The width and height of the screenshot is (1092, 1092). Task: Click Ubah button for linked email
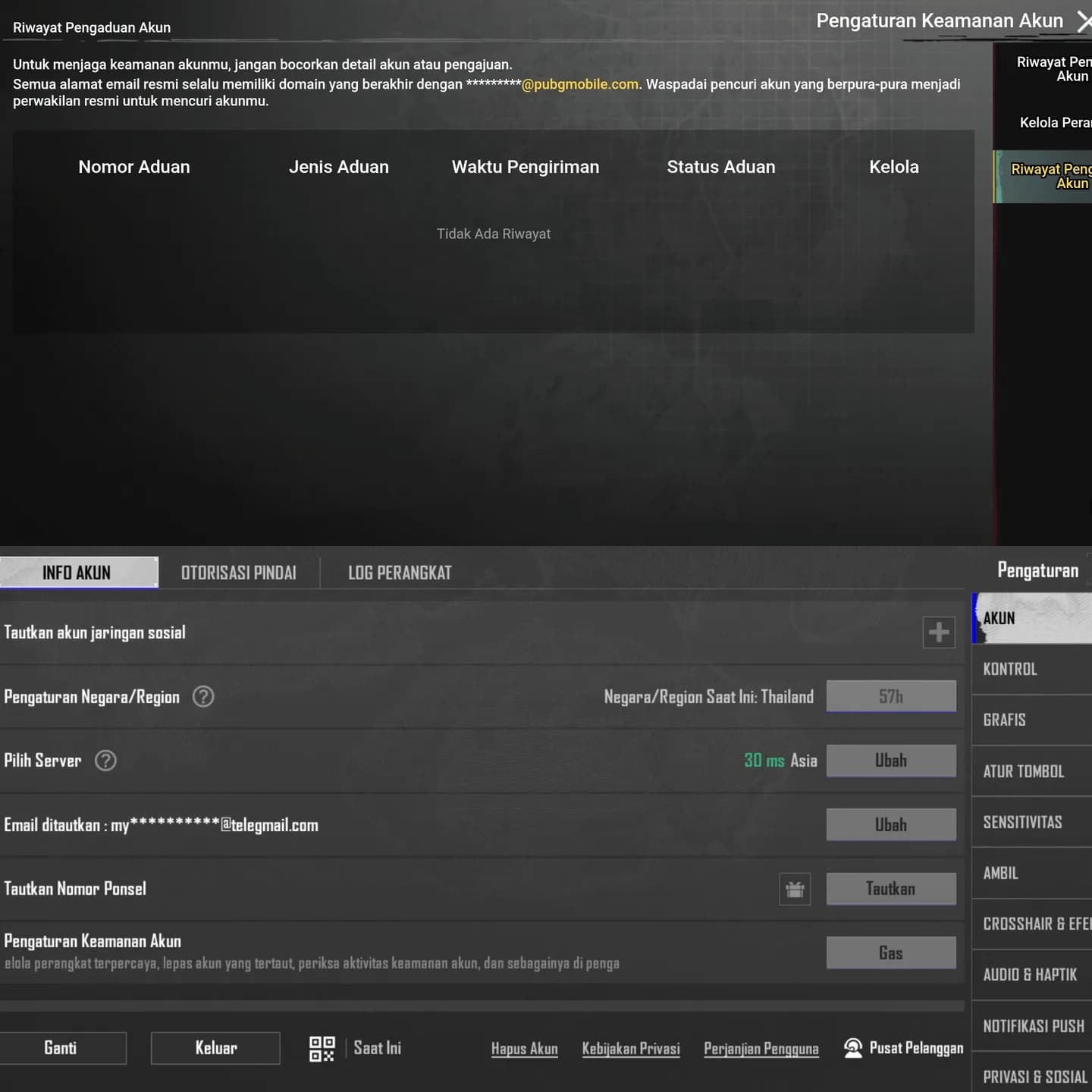[891, 824]
